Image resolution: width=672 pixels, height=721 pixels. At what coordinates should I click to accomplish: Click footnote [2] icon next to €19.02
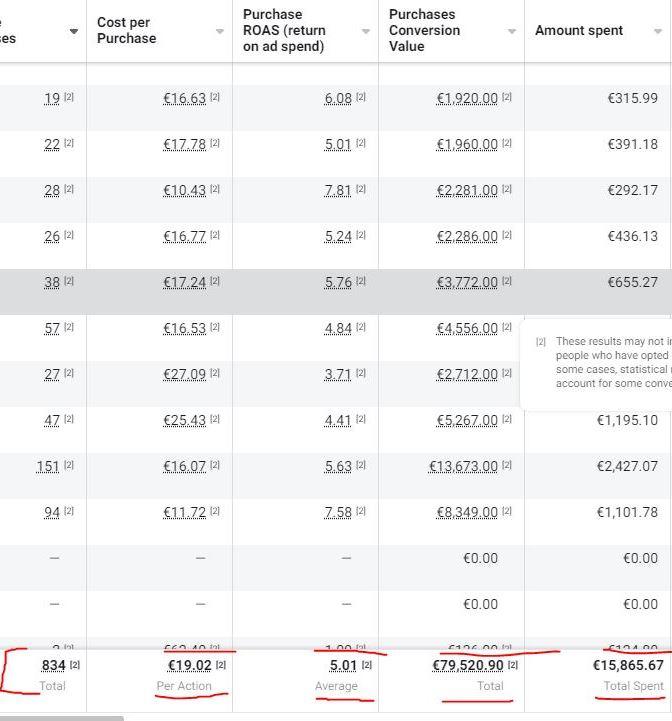[x=221, y=664]
